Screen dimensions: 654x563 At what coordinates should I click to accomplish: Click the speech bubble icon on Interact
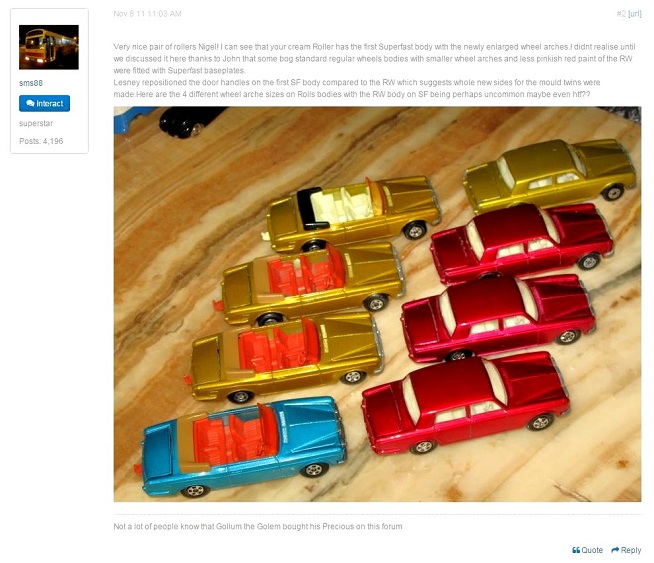click(x=30, y=103)
